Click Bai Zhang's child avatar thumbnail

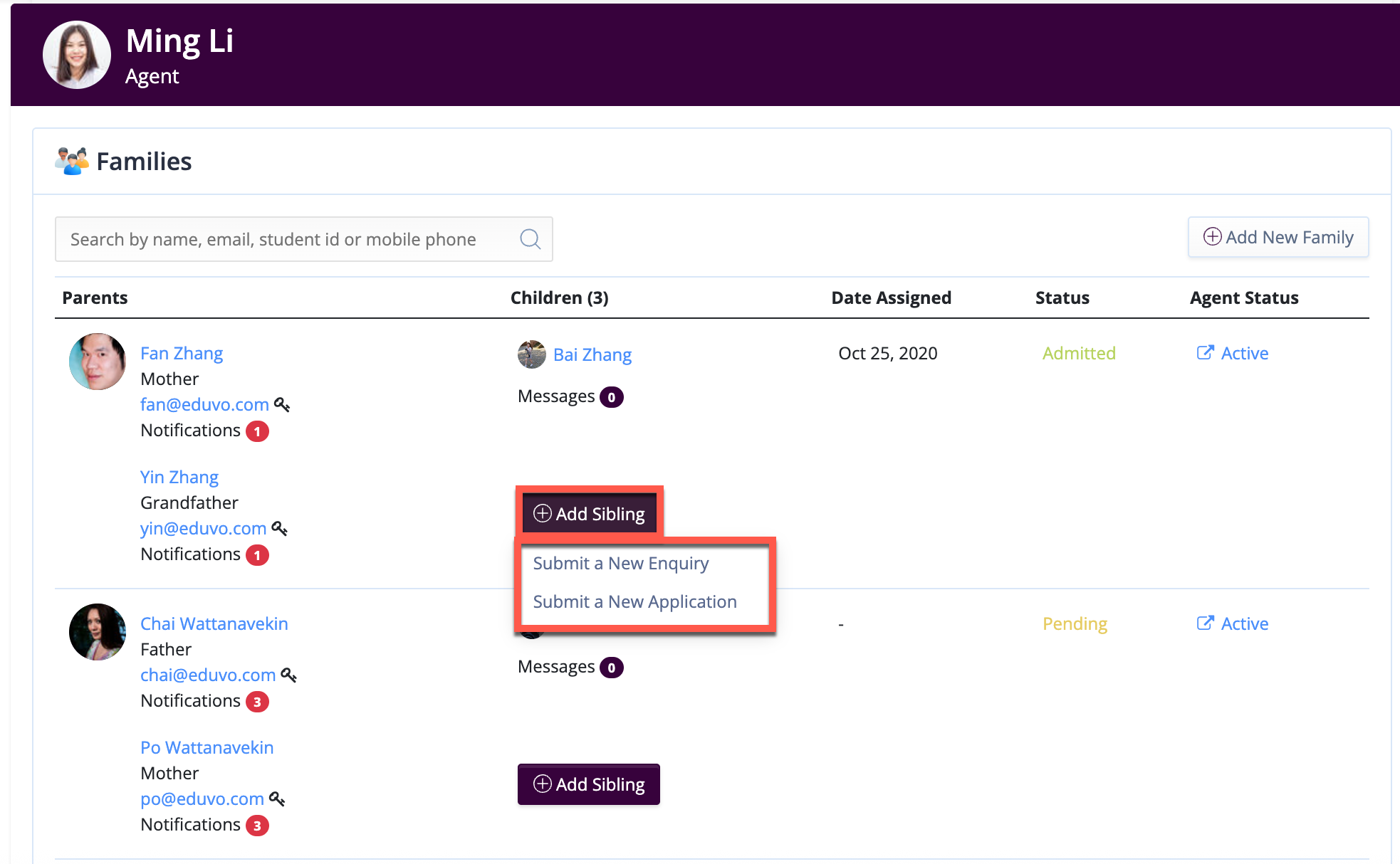click(x=531, y=354)
